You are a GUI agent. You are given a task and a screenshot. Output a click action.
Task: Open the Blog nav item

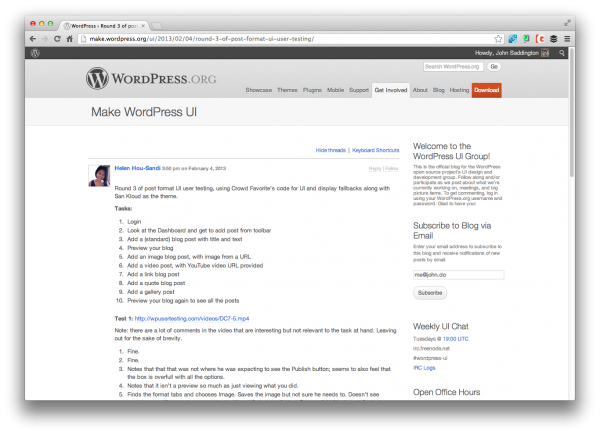tap(439, 90)
